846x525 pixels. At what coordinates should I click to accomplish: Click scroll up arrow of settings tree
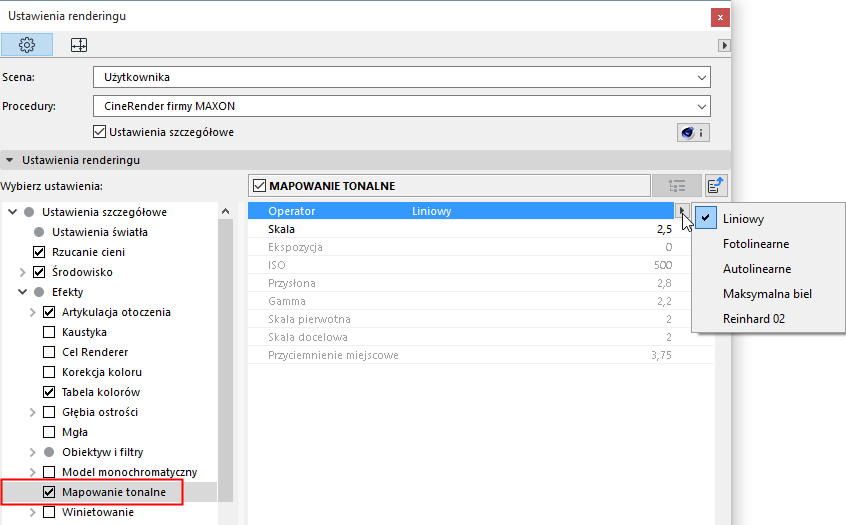[226, 211]
